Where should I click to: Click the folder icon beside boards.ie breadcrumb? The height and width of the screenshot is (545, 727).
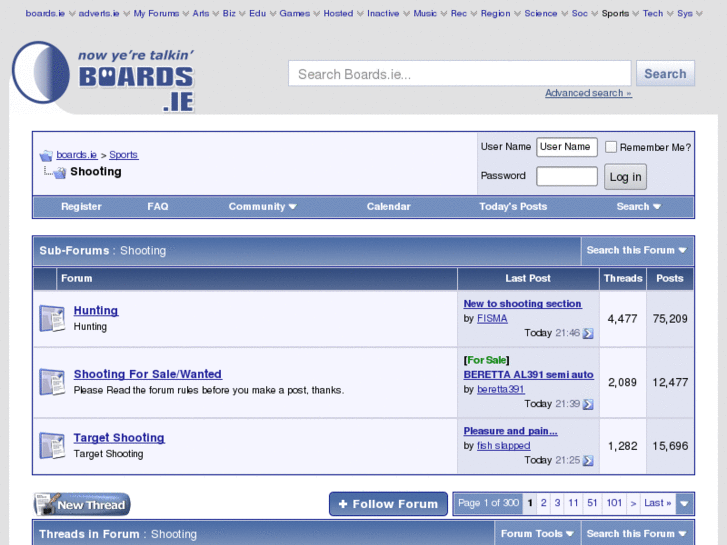coord(46,155)
